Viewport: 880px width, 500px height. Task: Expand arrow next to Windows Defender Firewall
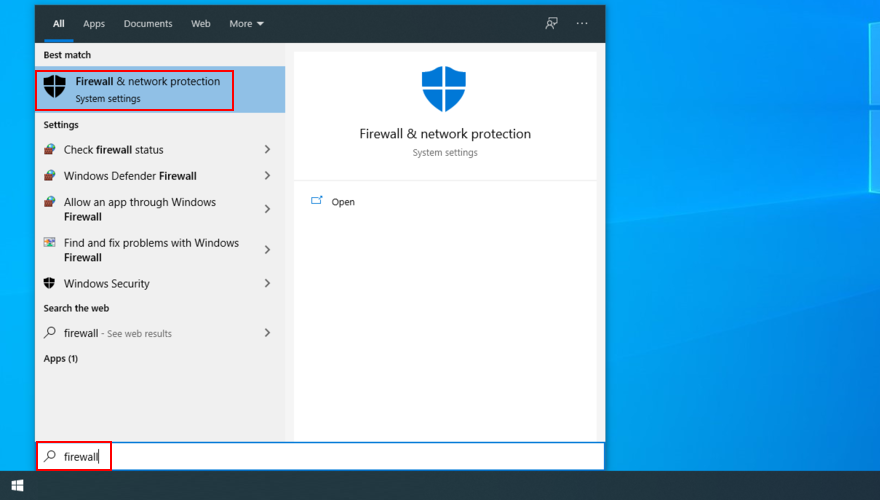267,176
